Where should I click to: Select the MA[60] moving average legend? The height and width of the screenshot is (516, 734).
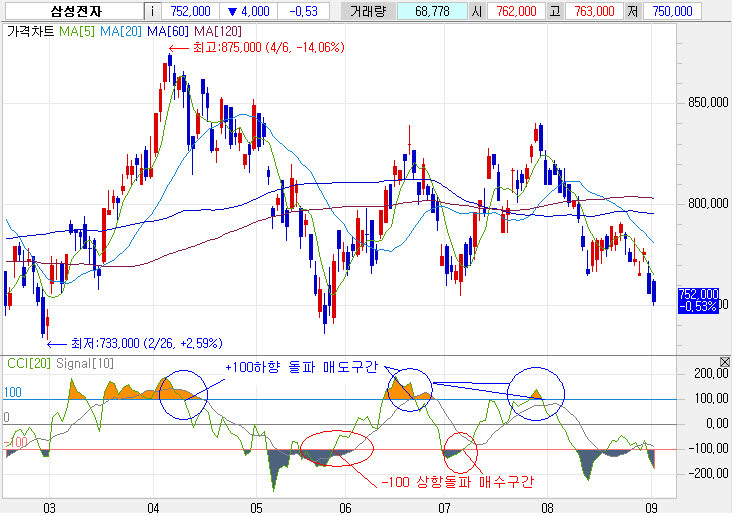click(x=168, y=32)
